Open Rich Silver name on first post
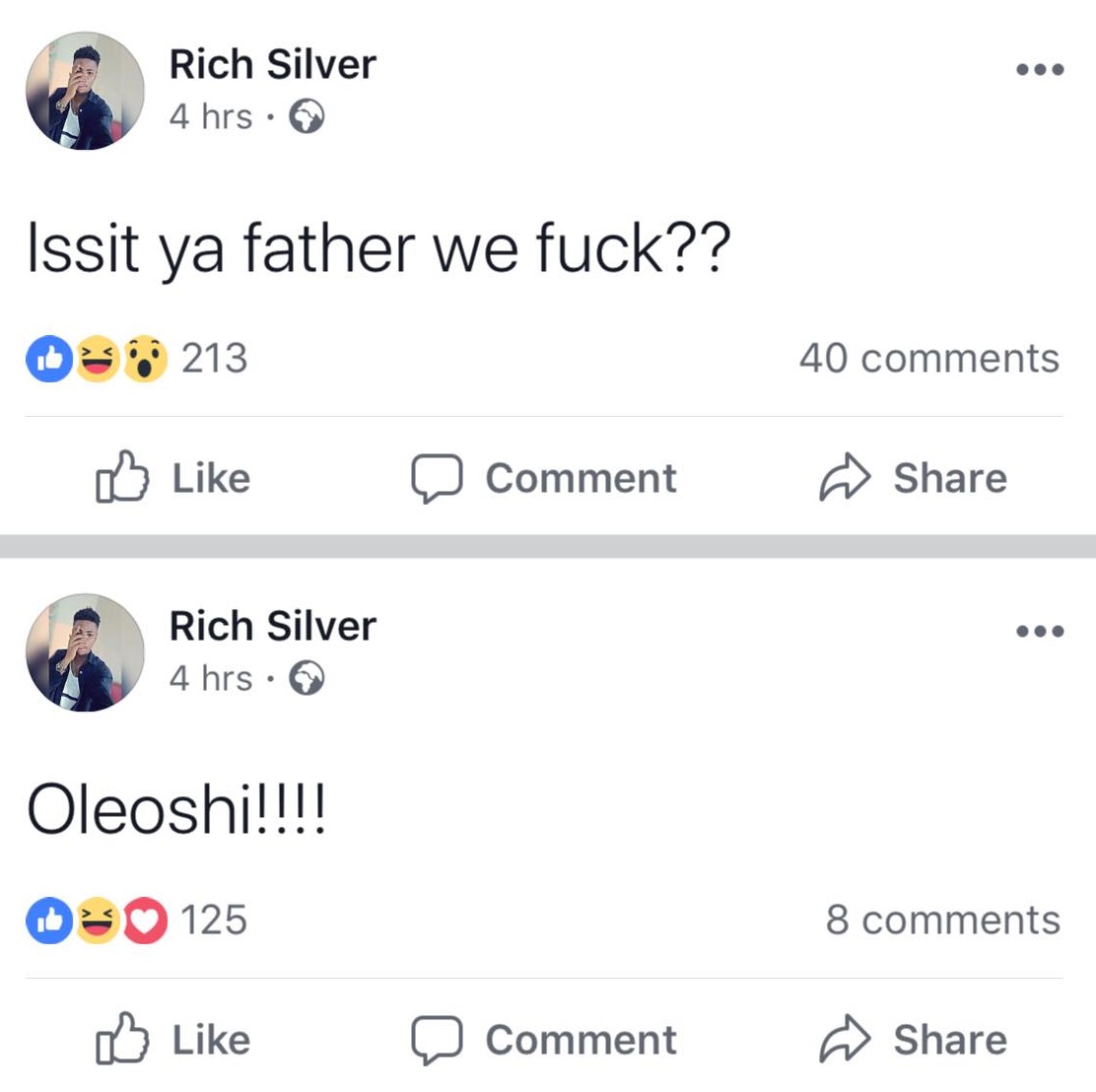Viewport: 1096px width, 1092px height. tap(272, 65)
